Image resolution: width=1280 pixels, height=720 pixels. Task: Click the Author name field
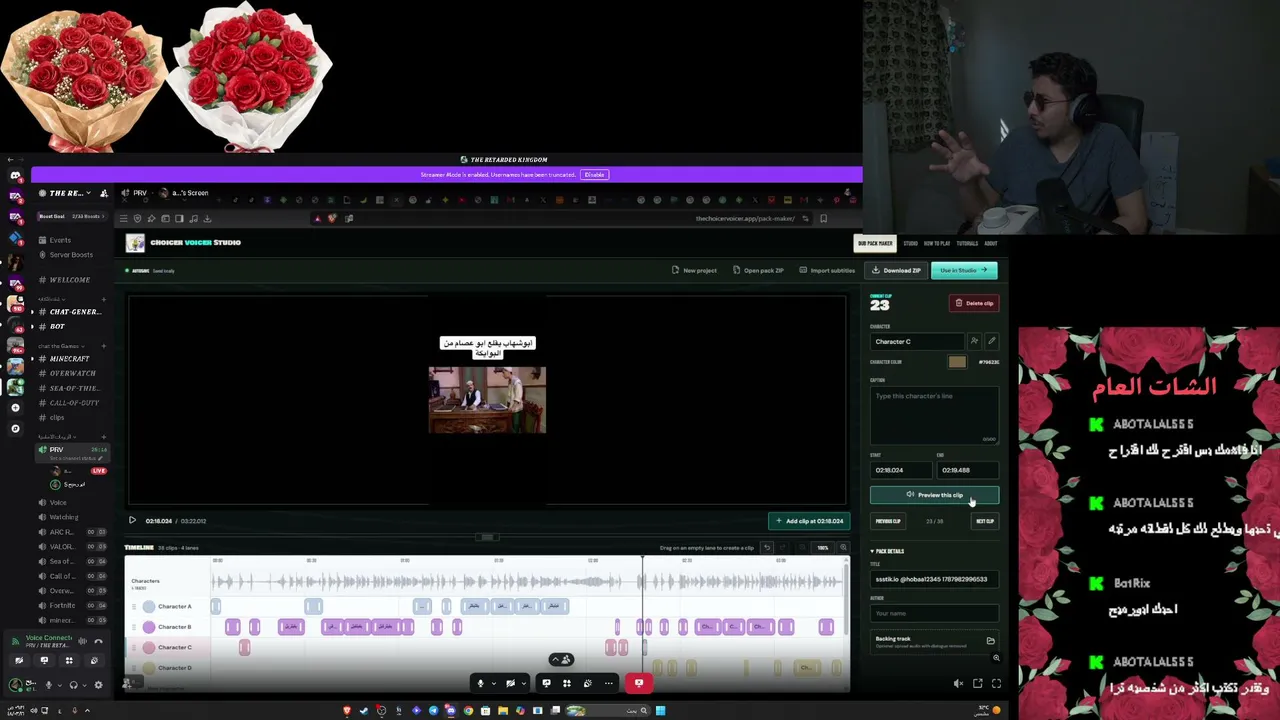tap(934, 613)
